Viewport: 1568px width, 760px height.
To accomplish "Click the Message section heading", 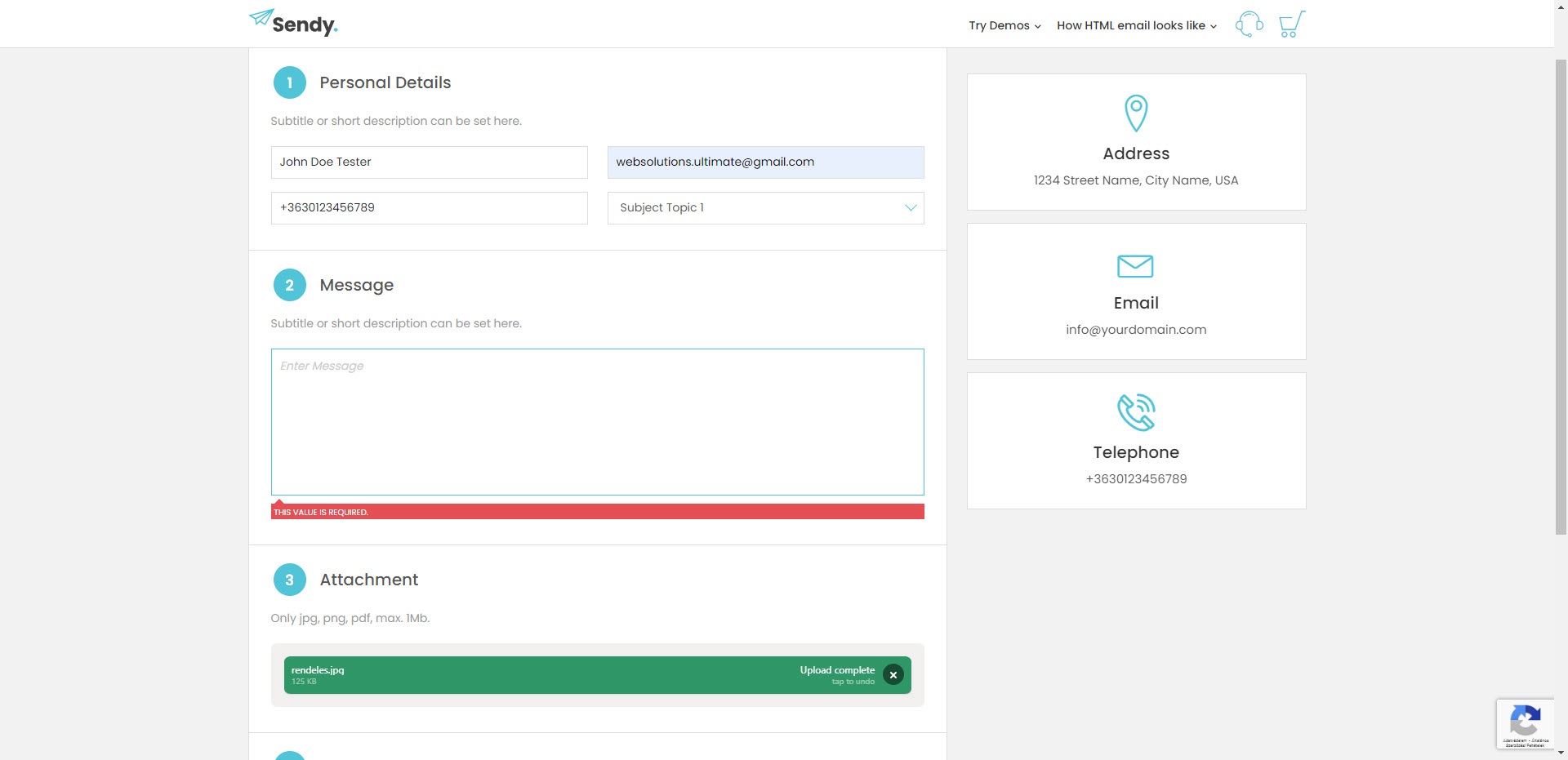I will 357,285.
